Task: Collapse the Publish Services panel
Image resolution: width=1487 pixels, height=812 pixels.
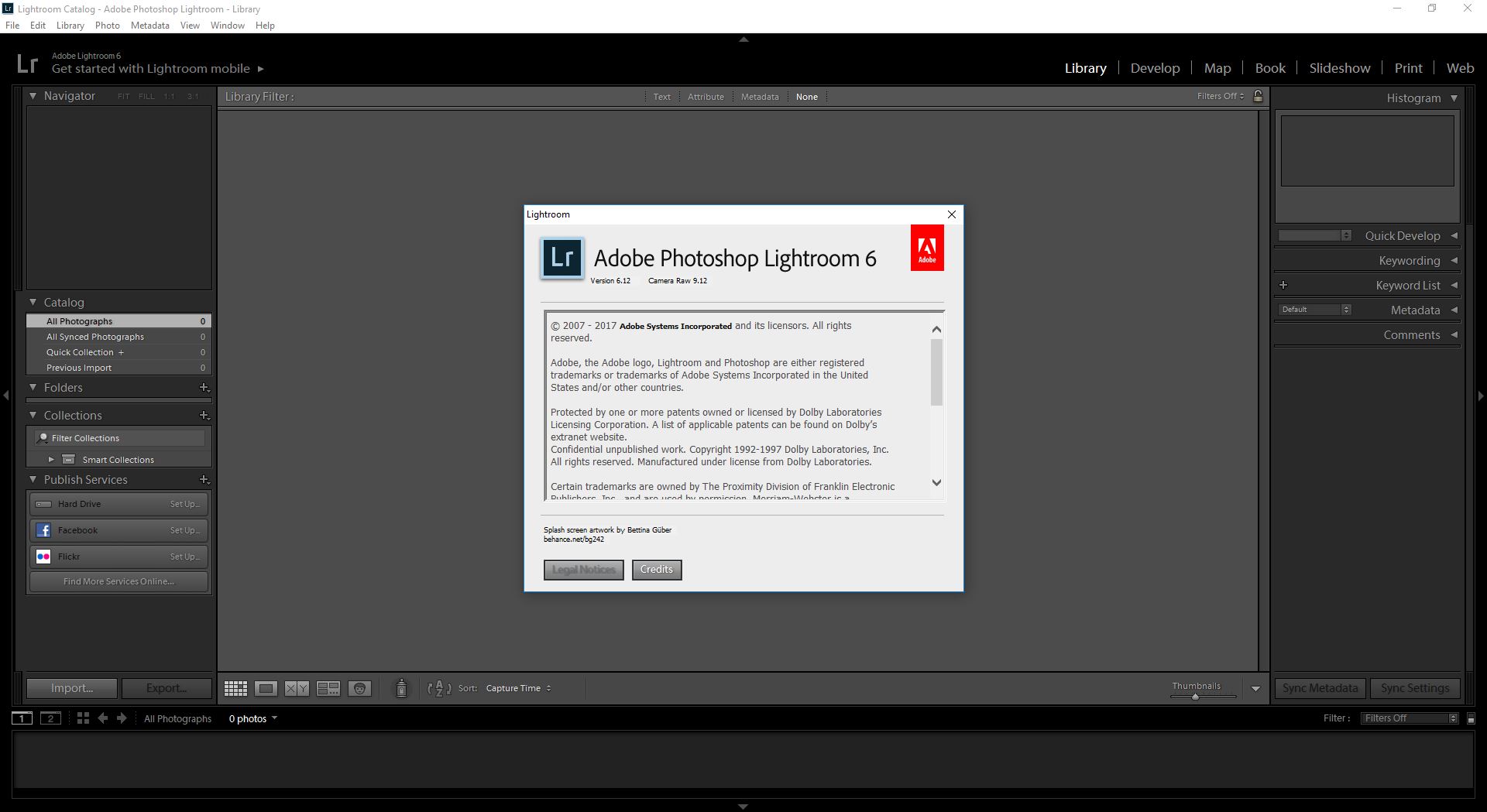Action: 33,479
